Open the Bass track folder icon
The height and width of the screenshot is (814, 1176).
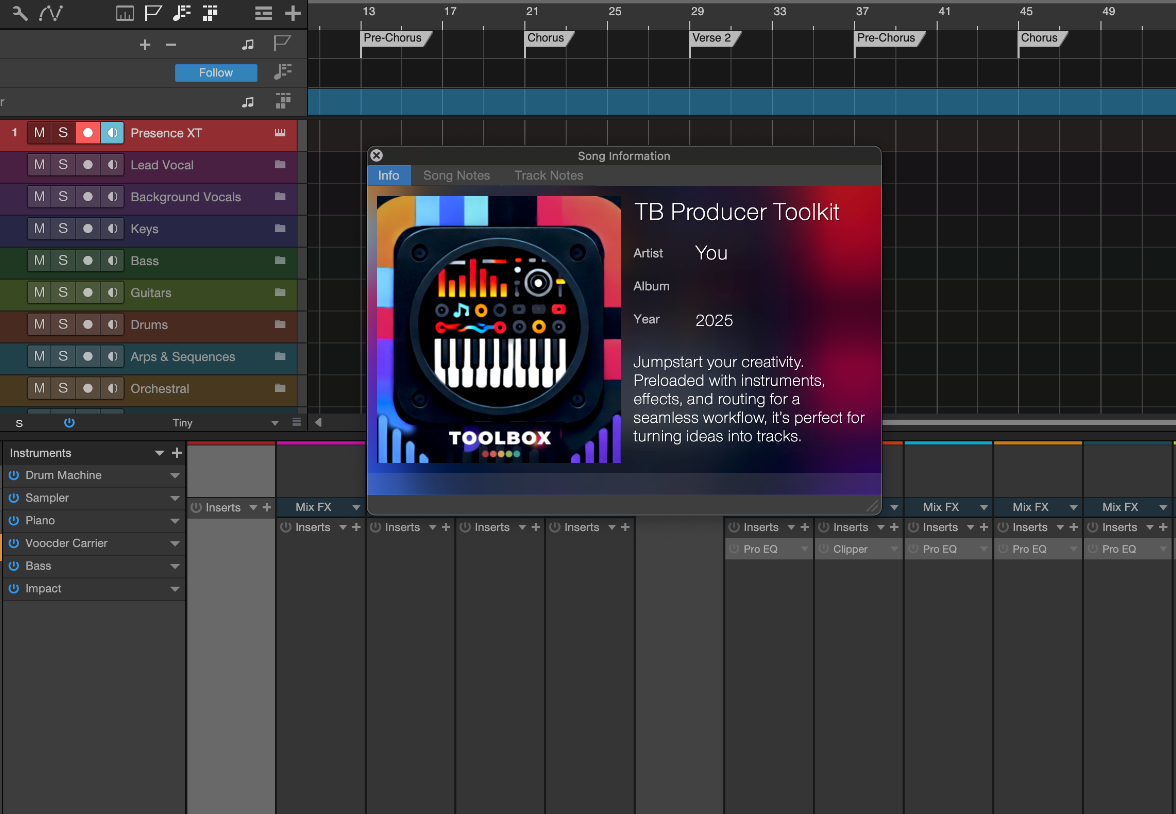pos(280,260)
